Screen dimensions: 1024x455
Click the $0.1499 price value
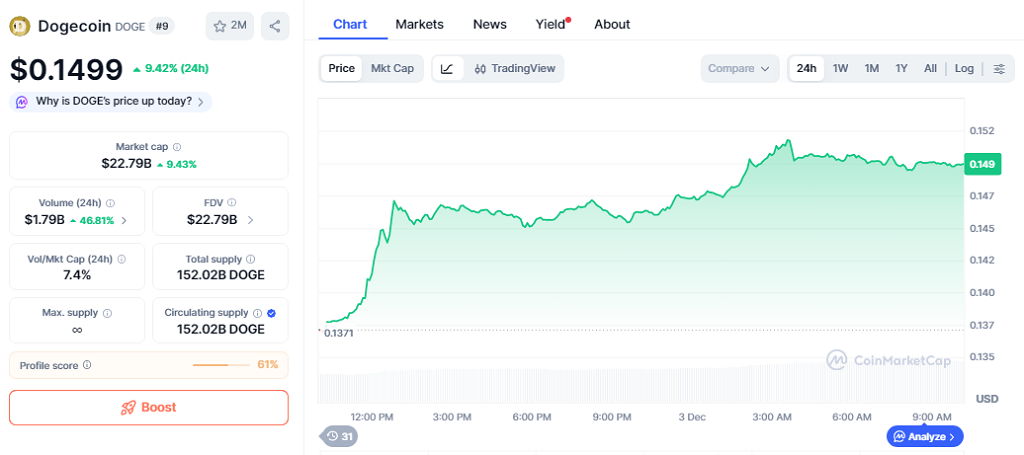[x=66, y=69]
